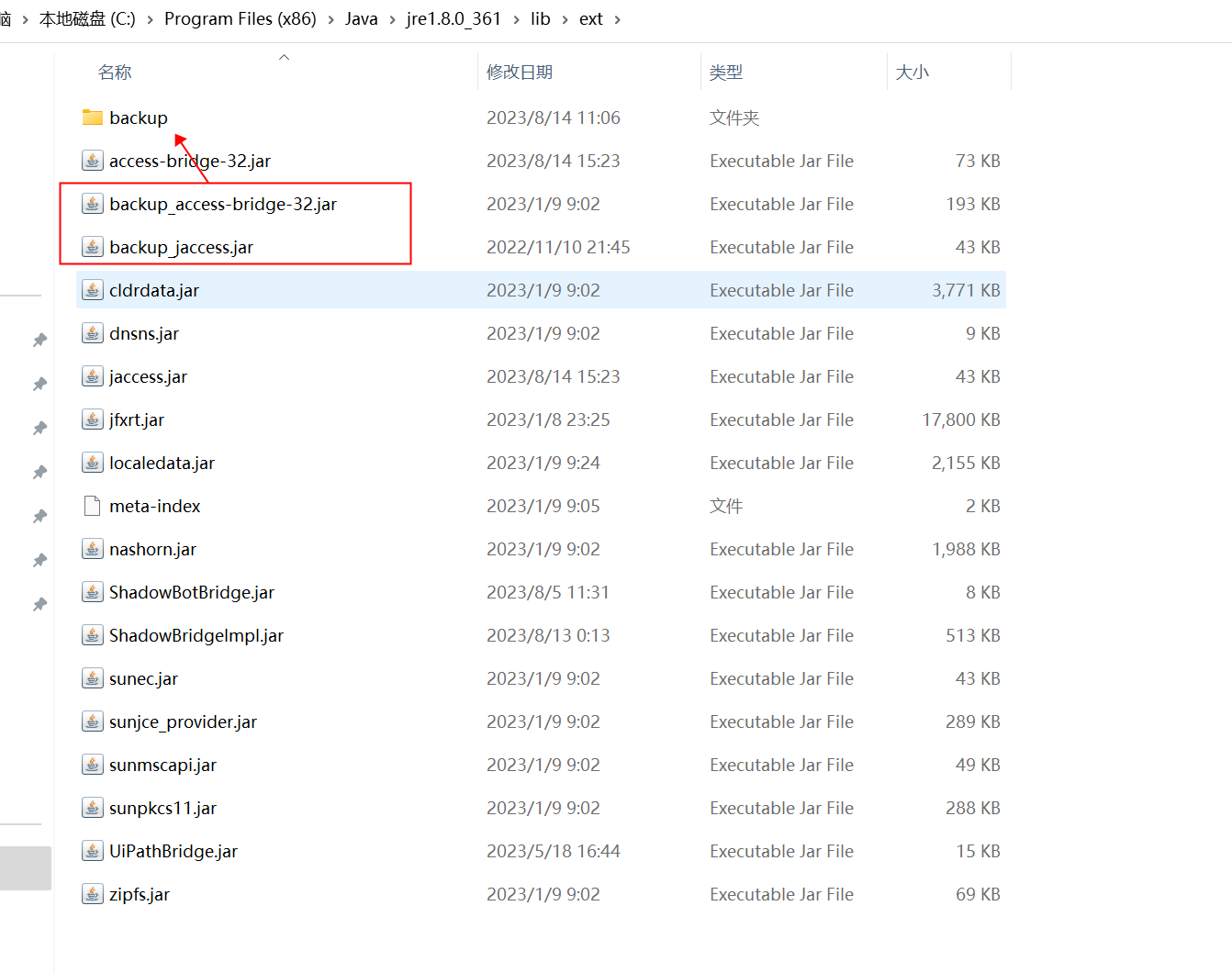Click the backup_jaccess.jar file icon
The height and width of the screenshot is (973, 1232).
click(92, 247)
